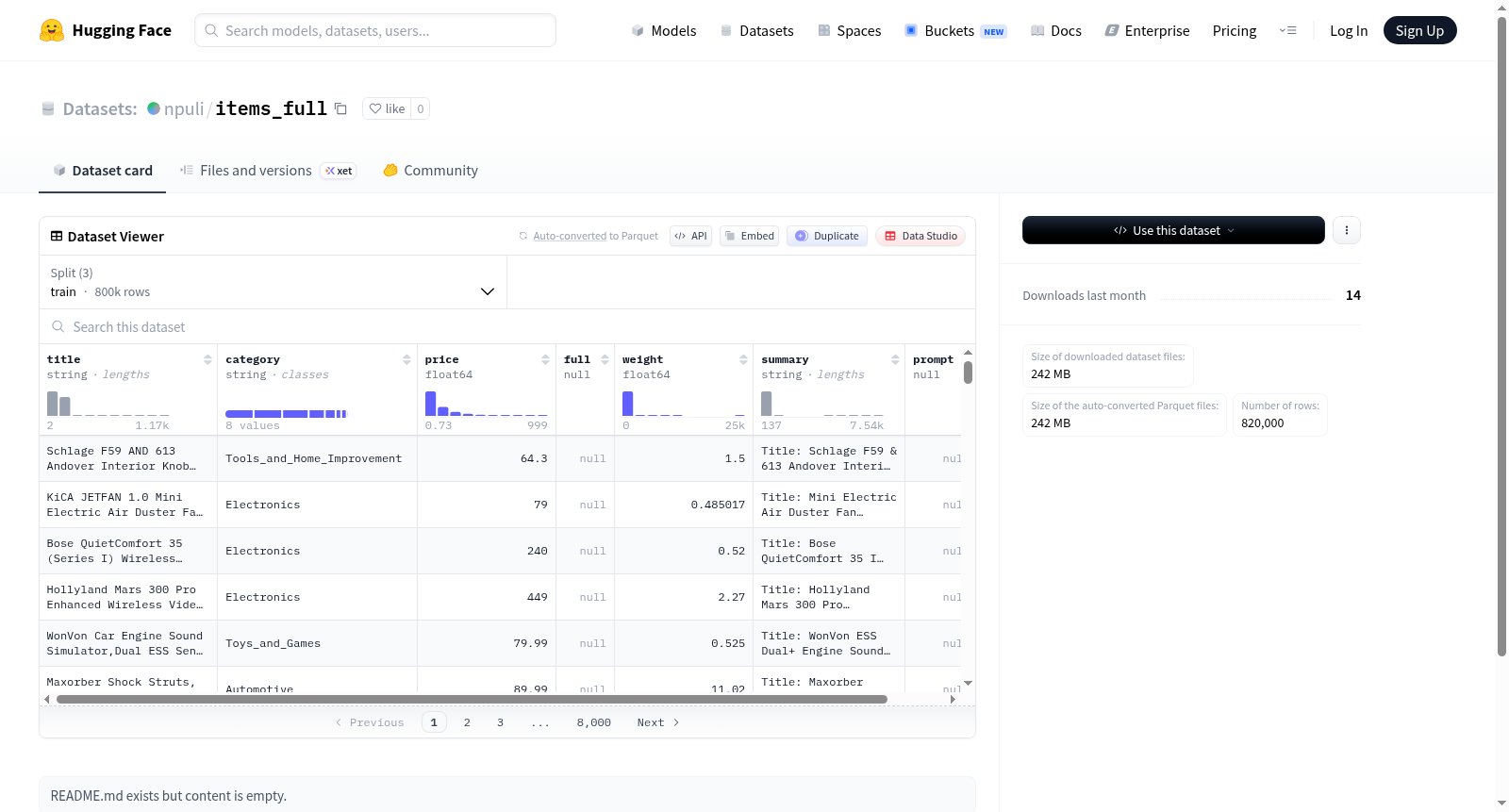Select the Schlage F59 AND 613 title cell
1509x812 pixels.
pyautogui.click(x=128, y=458)
